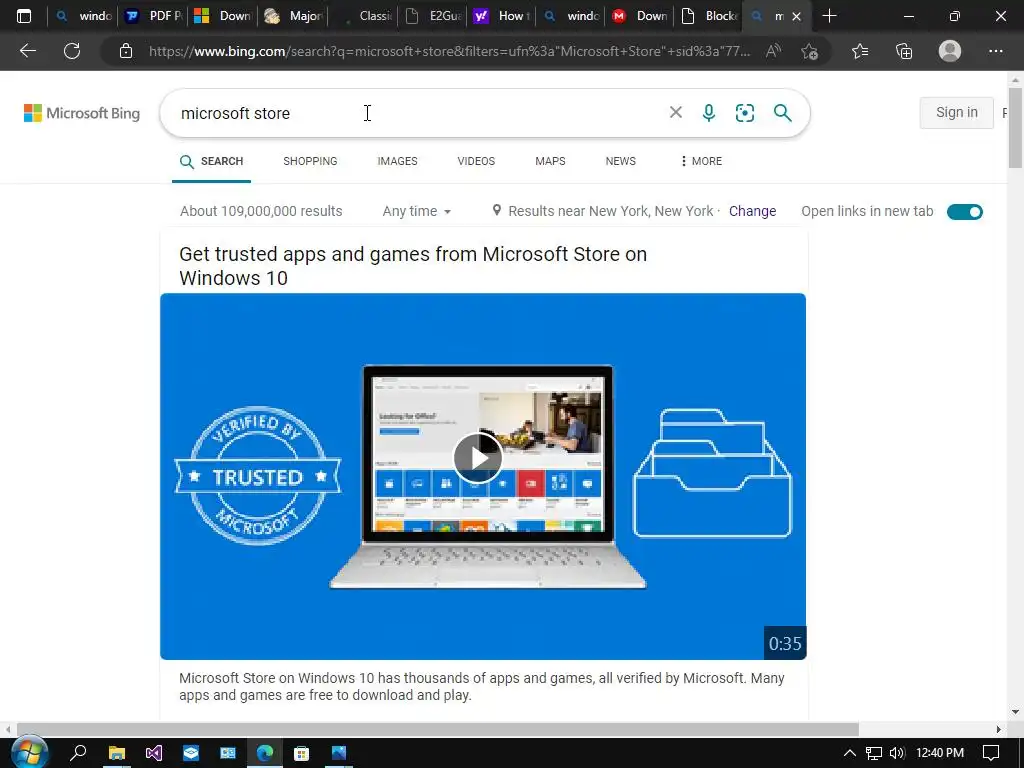Go back with the browser back arrow
Image resolution: width=1024 pixels, height=768 pixels.
(x=27, y=51)
